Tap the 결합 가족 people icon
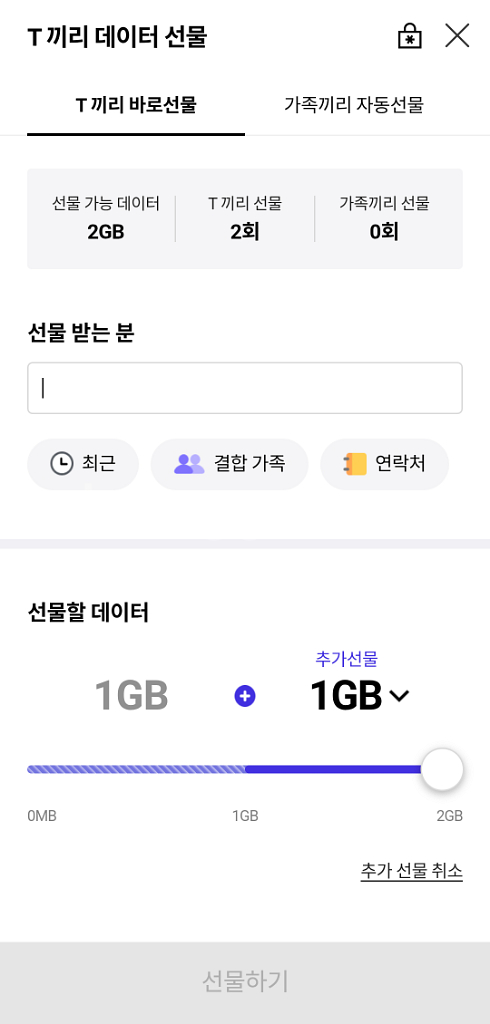Image resolution: width=490 pixels, height=1024 pixels. pos(189,464)
